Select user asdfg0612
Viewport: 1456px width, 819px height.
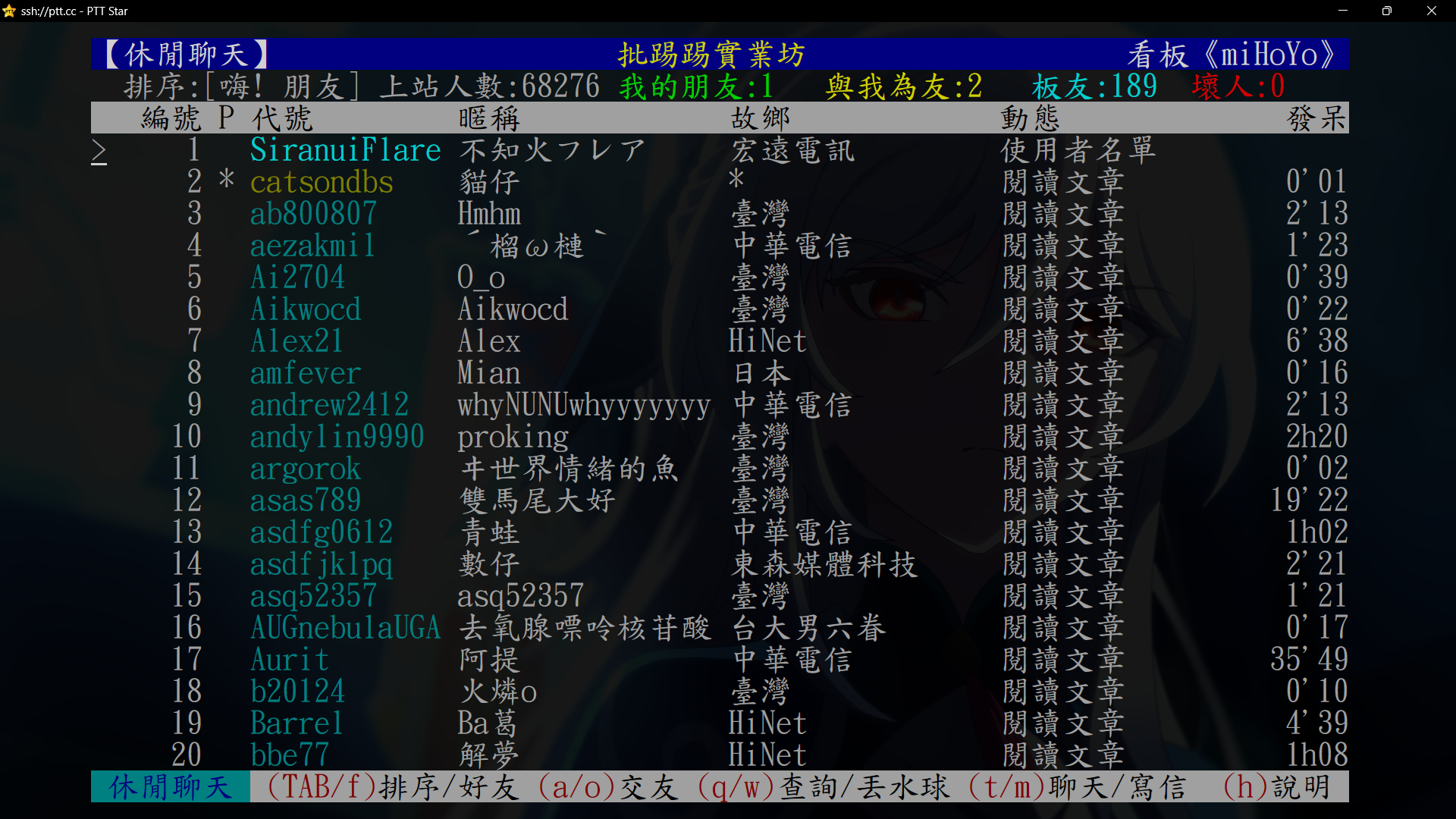(x=322, y=532)
